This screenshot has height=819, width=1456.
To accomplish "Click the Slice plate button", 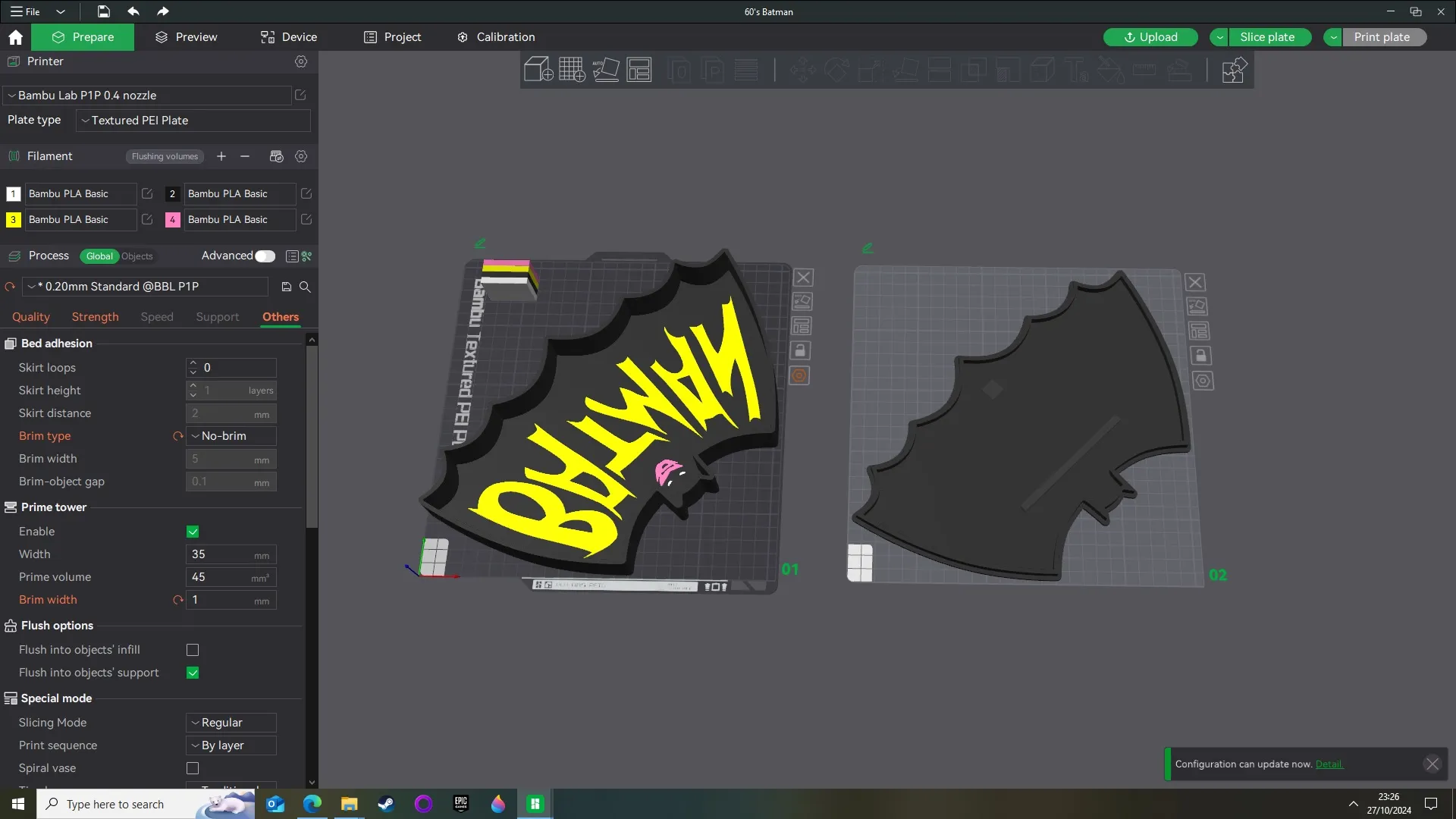I will click(x=1270, y=37).
